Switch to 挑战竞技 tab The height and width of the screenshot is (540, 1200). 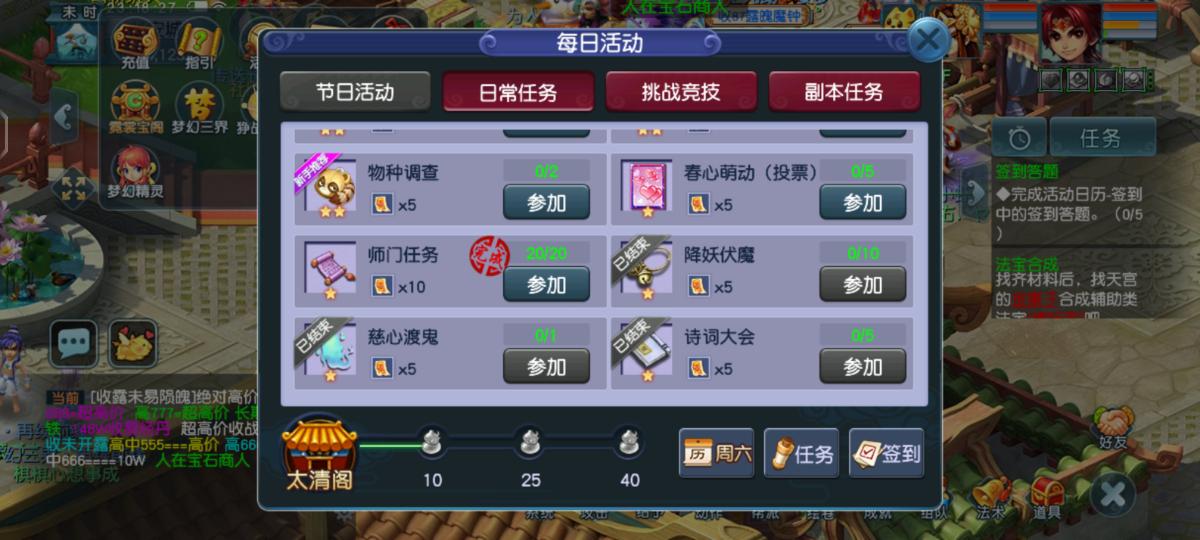click(x=681, y=92)
